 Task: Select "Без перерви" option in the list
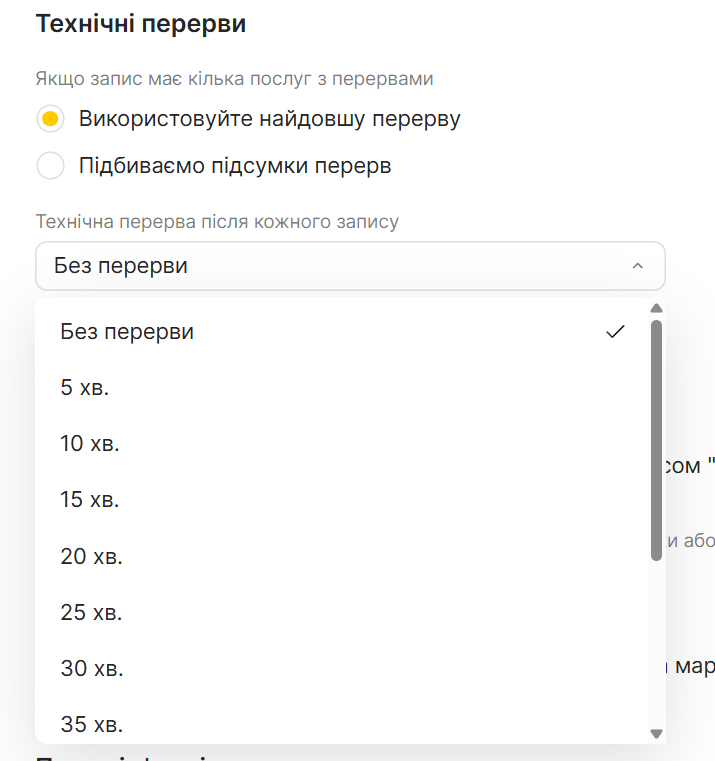(127, 332)
